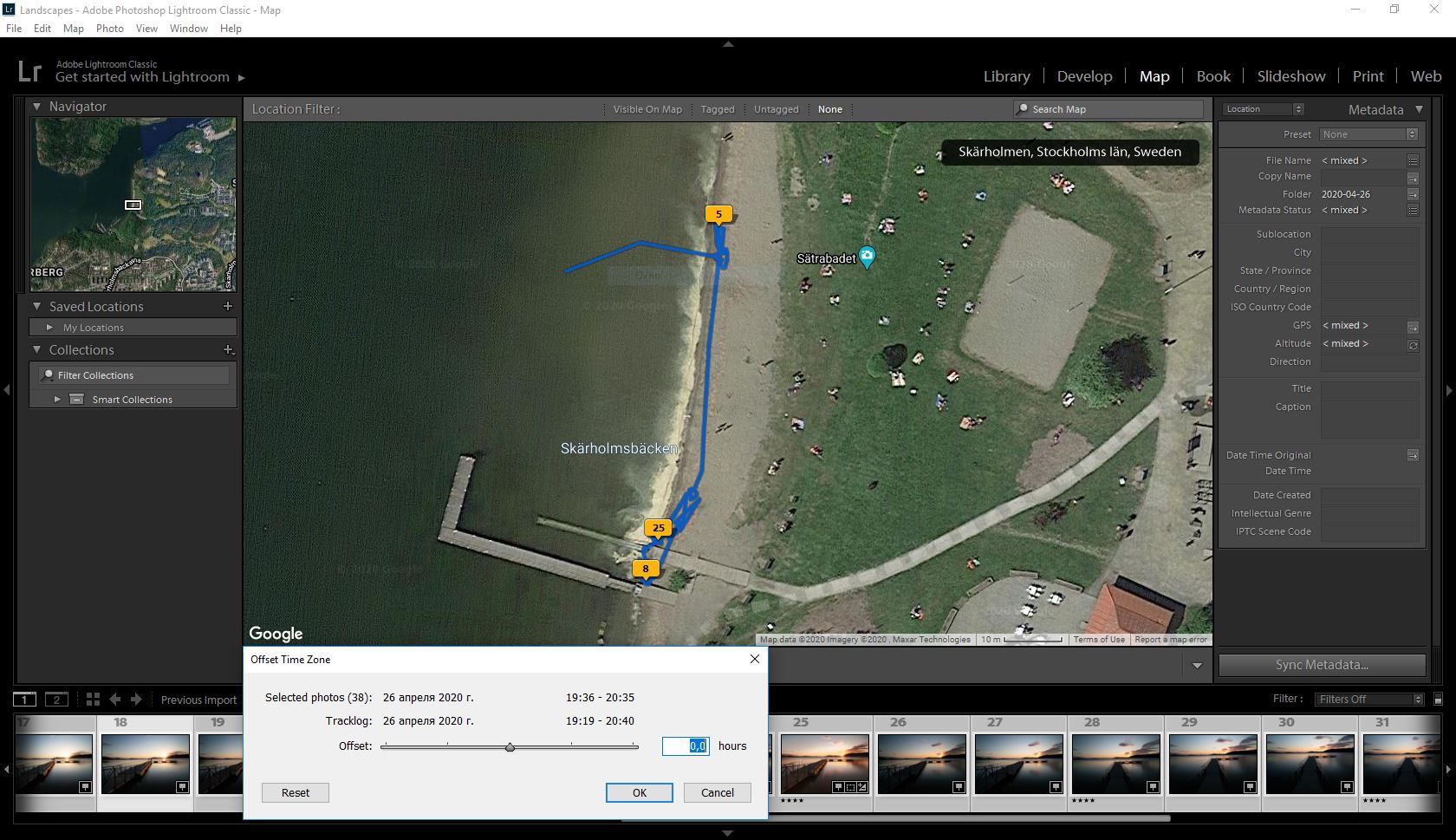
Task: Set location filter to None
Action: (x=830, y=109)
